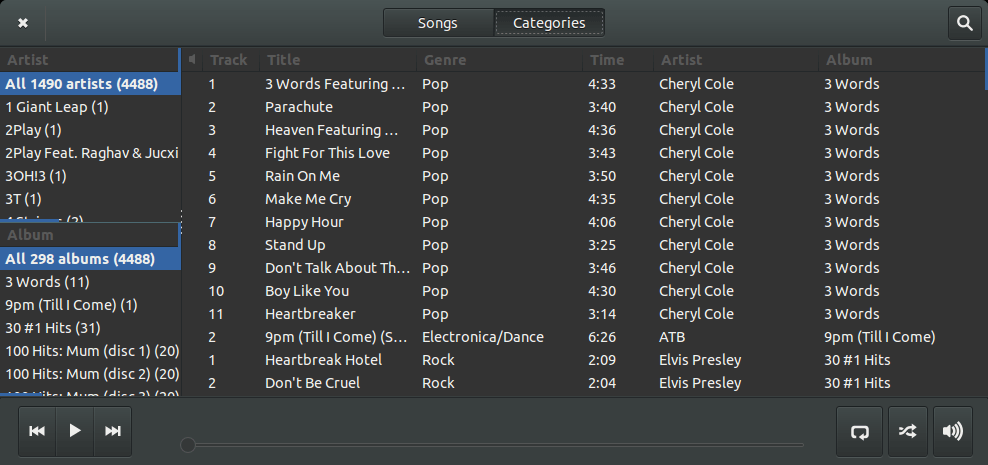
Task: Select artist 2Play (1)
Action: point(90,130)
